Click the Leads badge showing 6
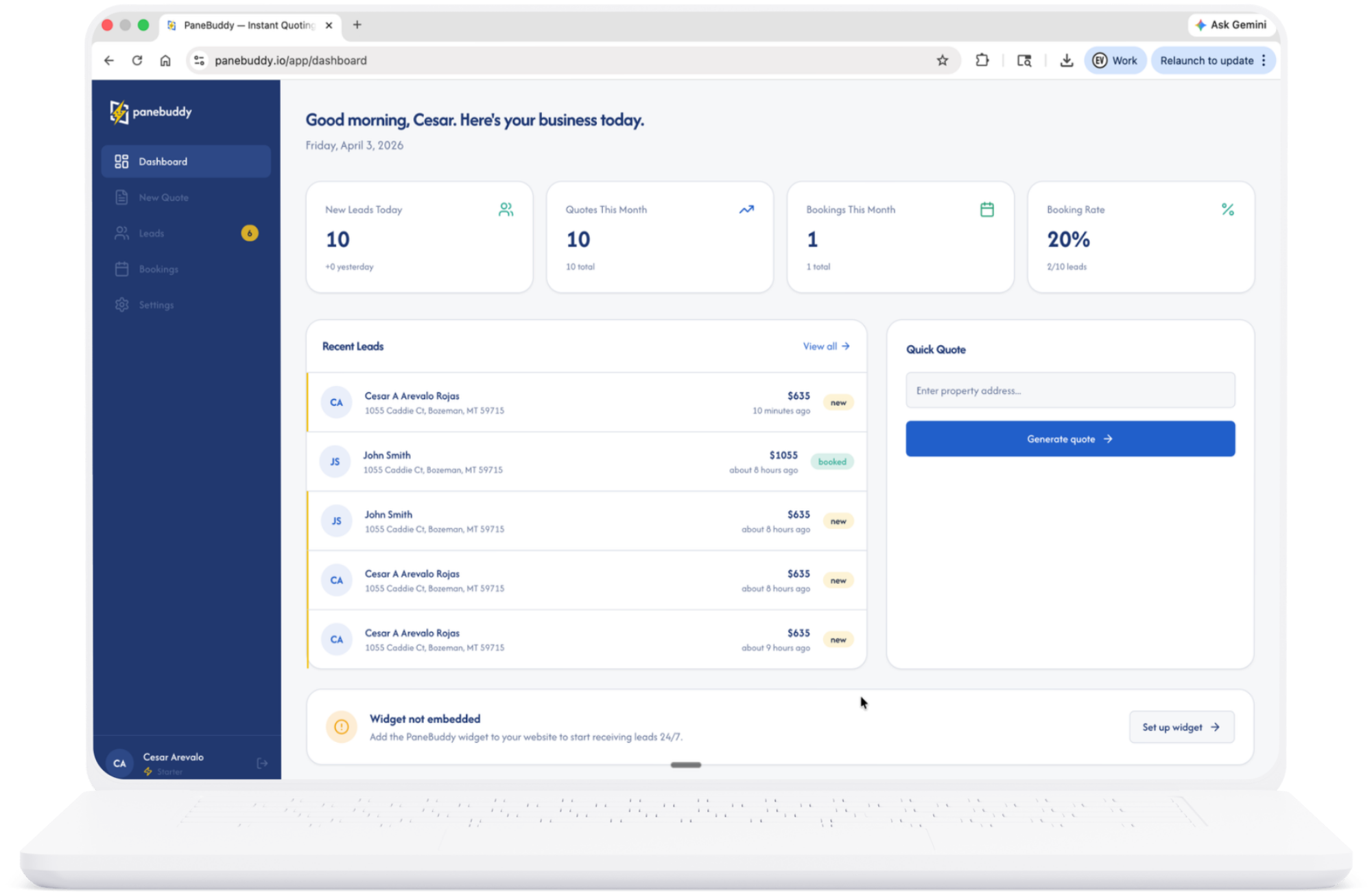The image size is (1372, 893). [x=250, y=233]
